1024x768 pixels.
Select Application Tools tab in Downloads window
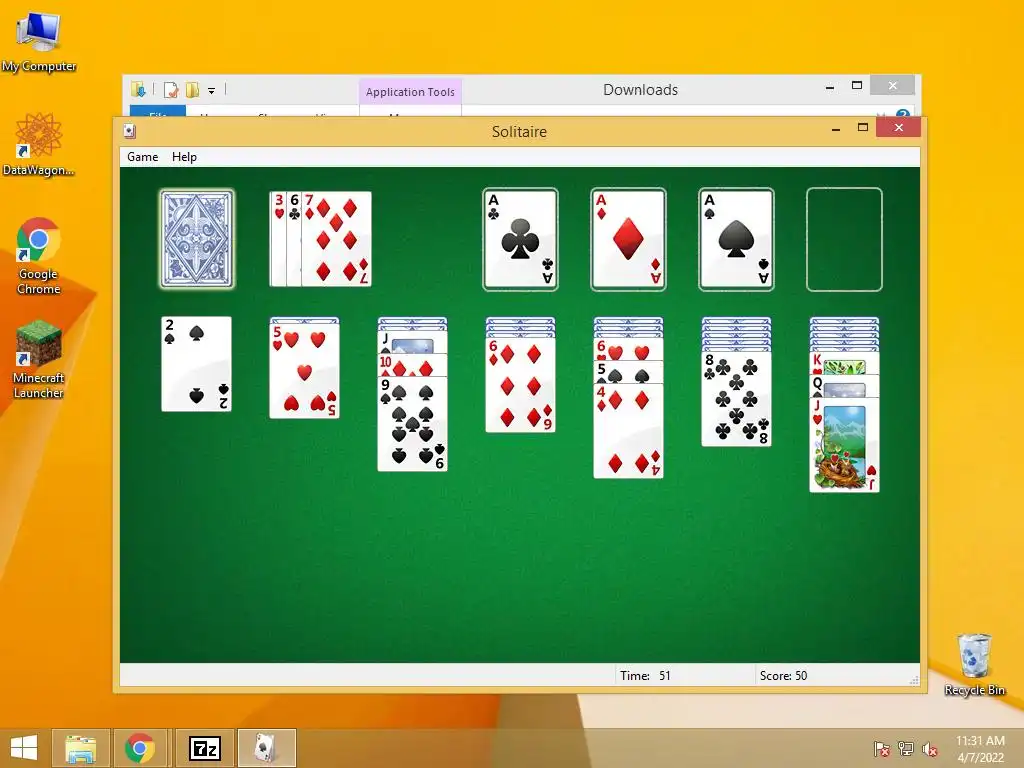click(410, 92)
